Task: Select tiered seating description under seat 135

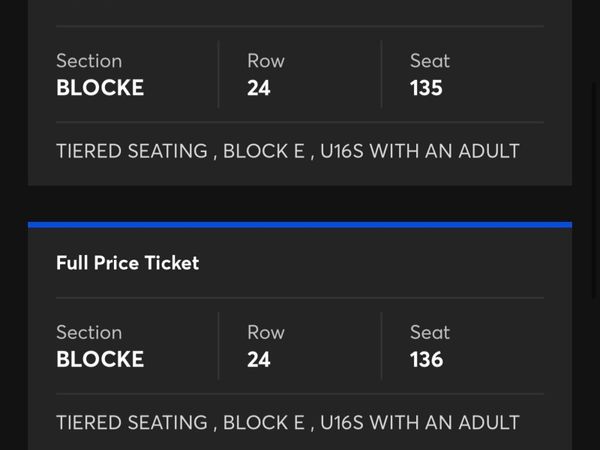Action: tap(131, 152)
